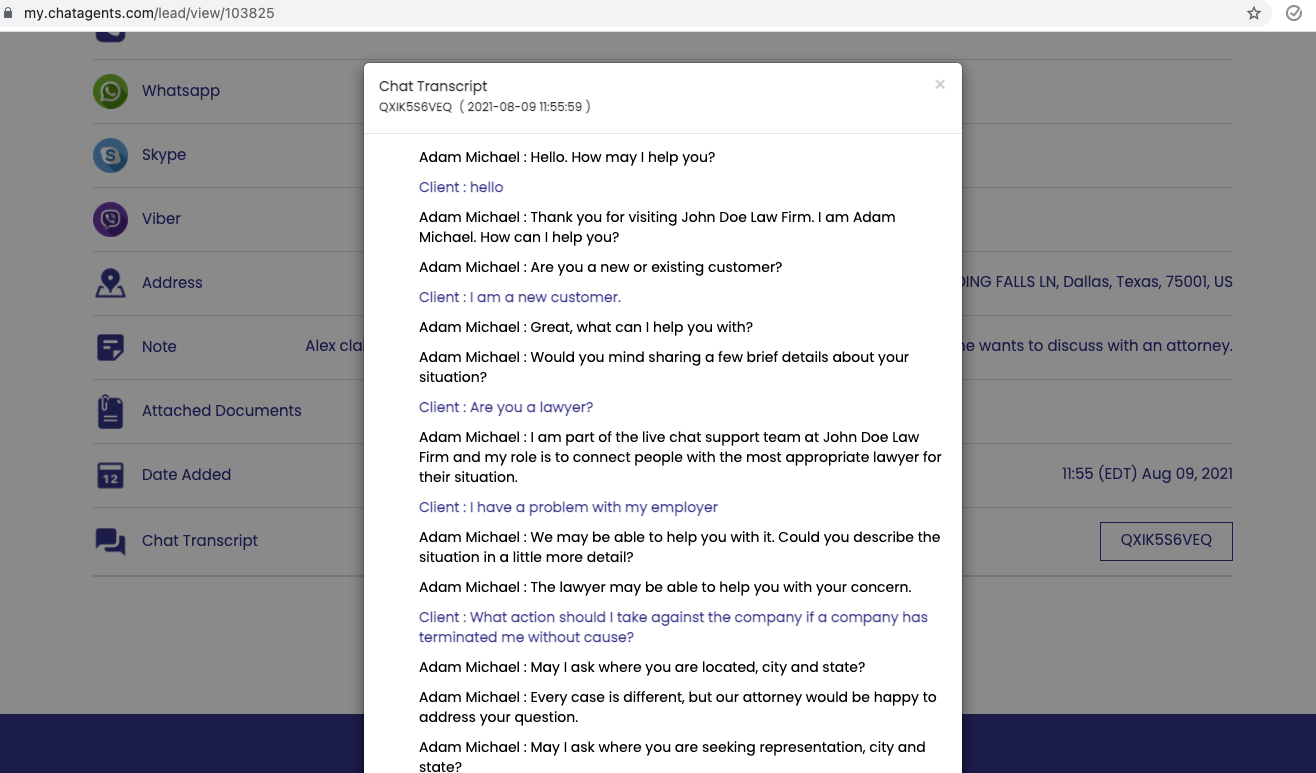Screen dimensions: 1316x773
Task: Click the address bar lock icon
Action: click(9, 13)
